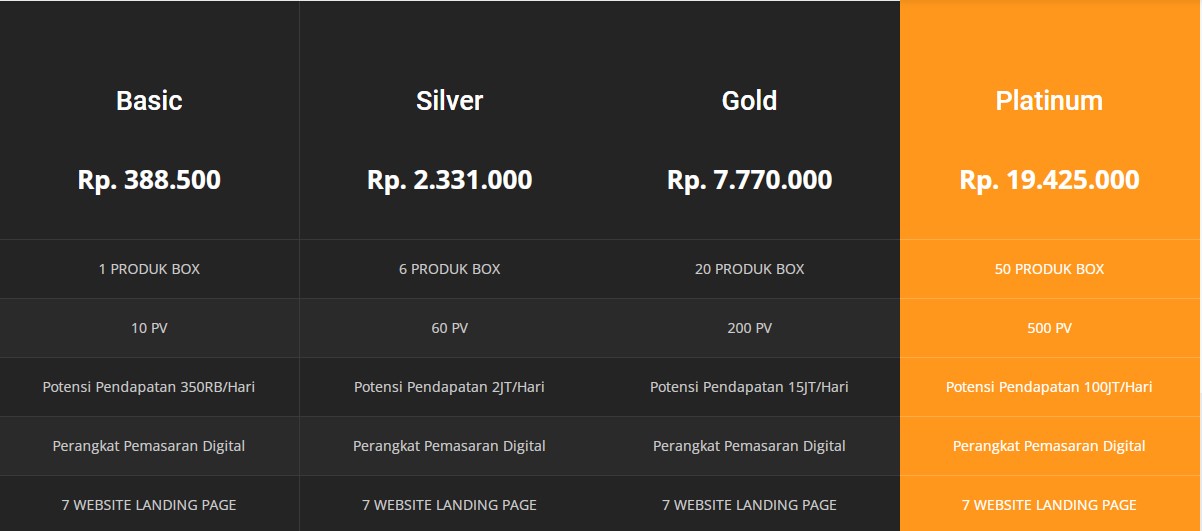Click Potensi Pendapatan 100JT/Hari text

1049,387
